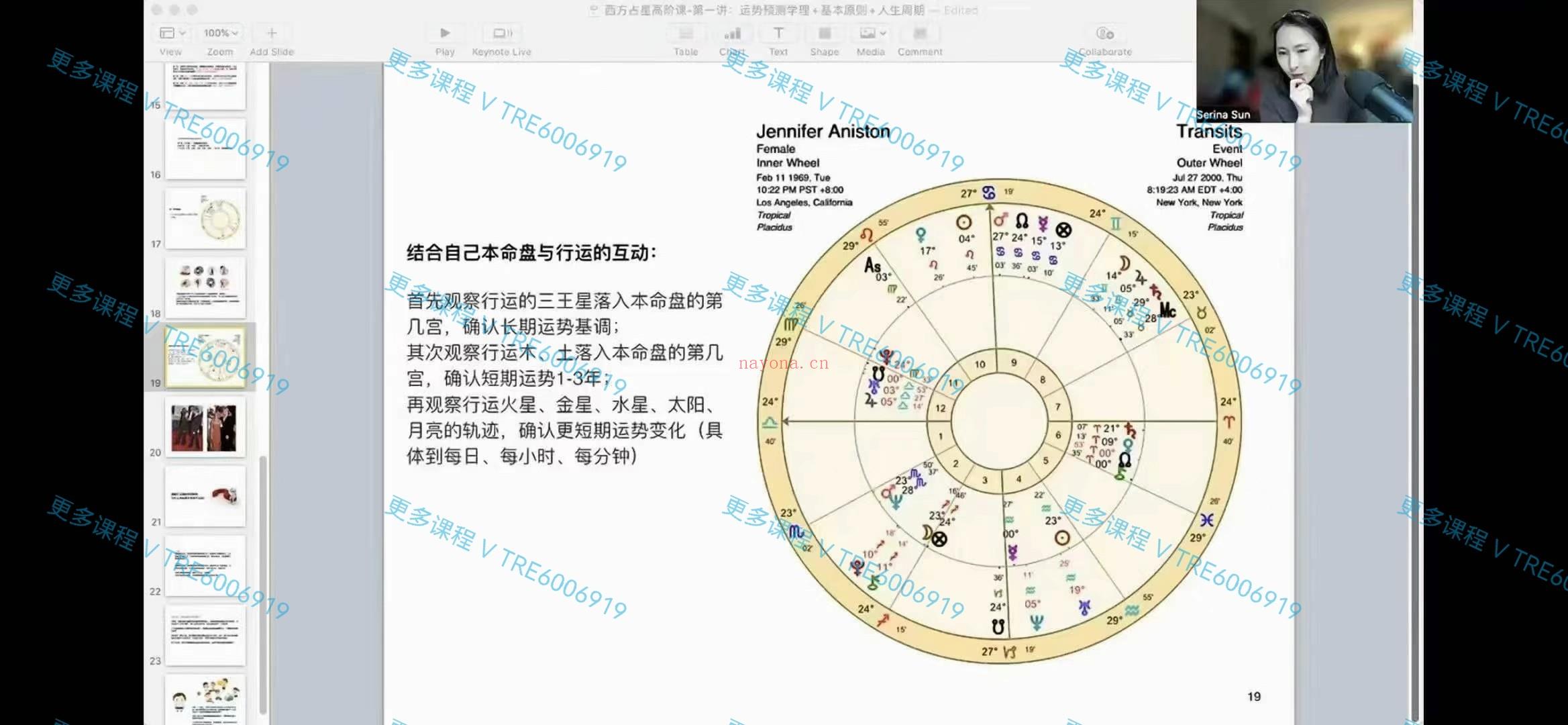
Task: Click the Feb 11 1969, Tue birth date
Action: [x=793, y=178]
